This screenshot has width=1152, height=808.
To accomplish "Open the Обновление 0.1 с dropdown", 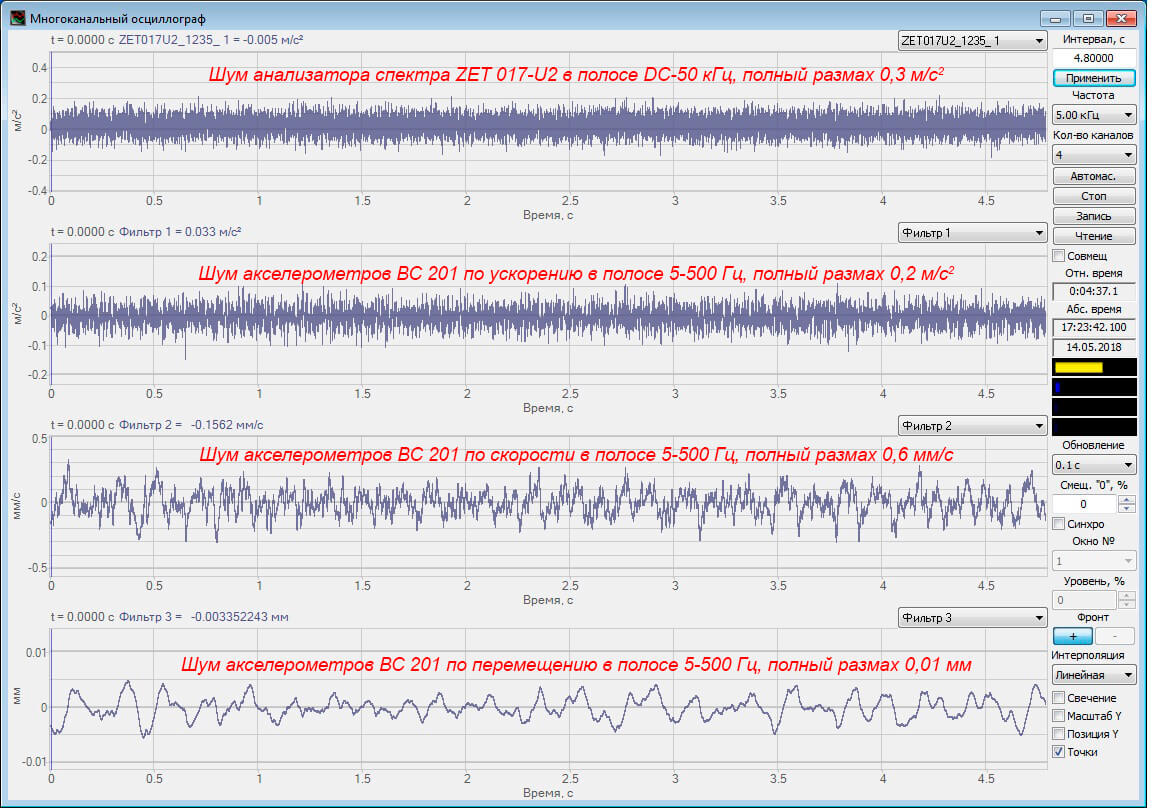I will point(1094,465).
